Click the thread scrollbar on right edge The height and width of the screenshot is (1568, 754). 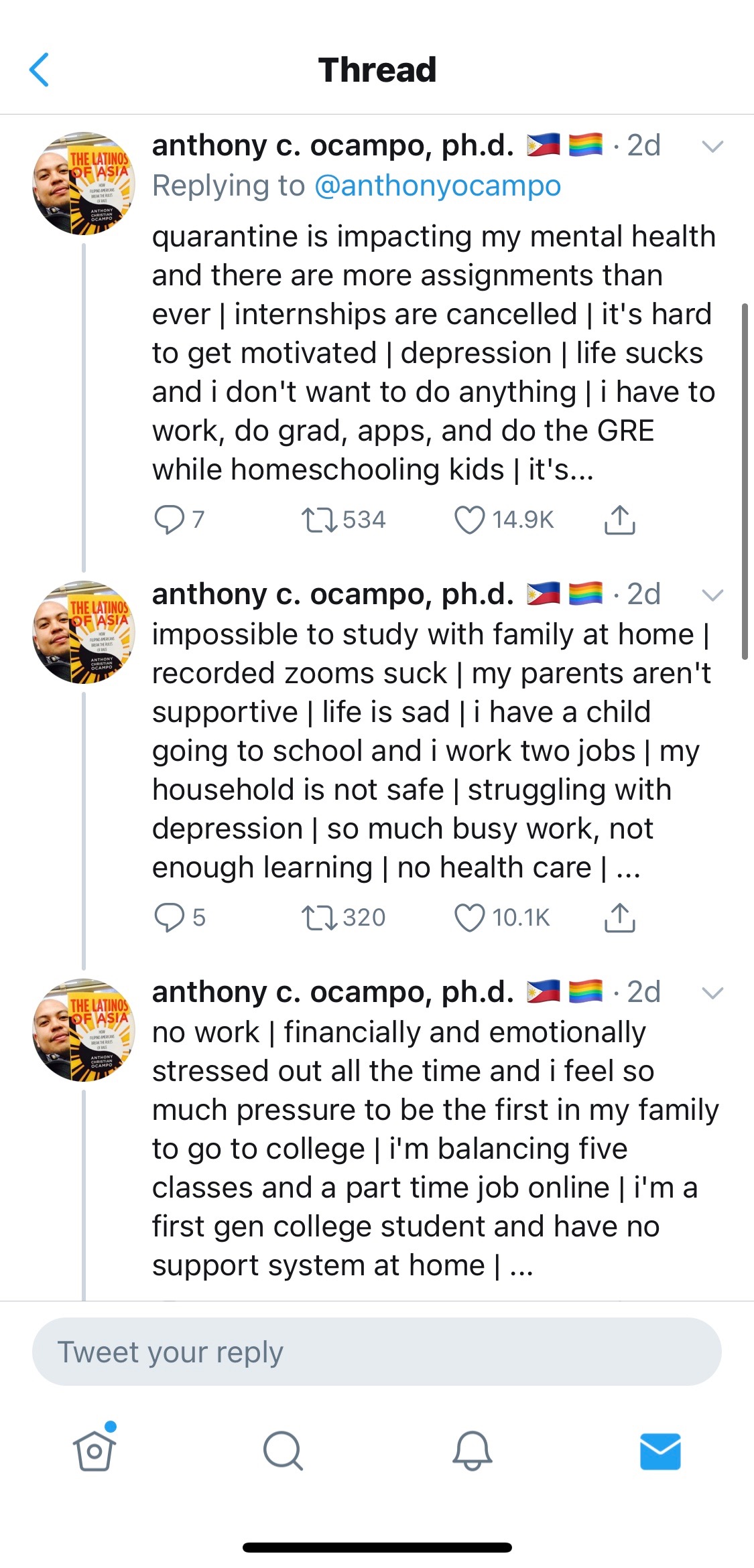(744, 482)
